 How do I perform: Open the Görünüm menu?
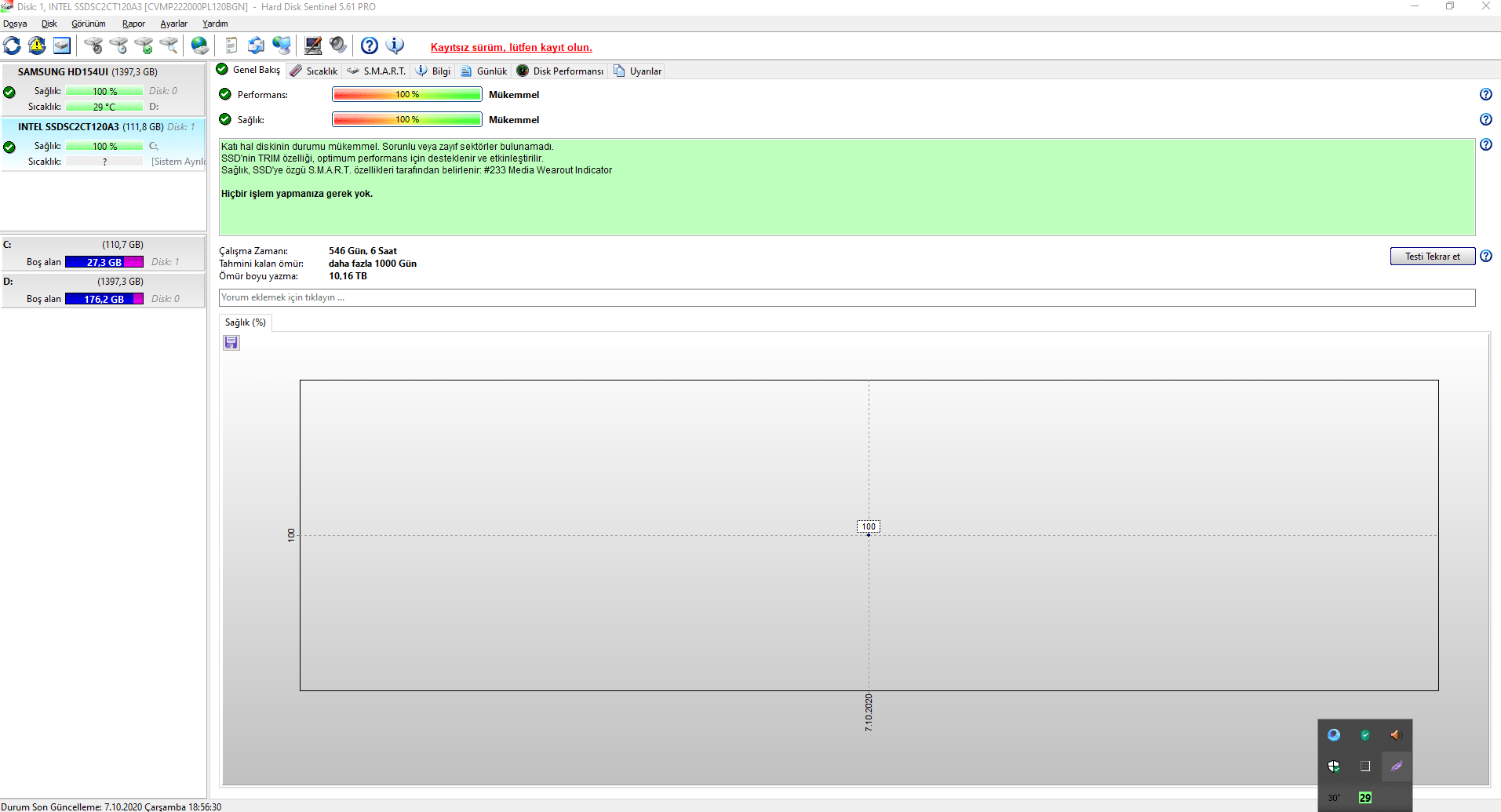[x=89, y=24]
